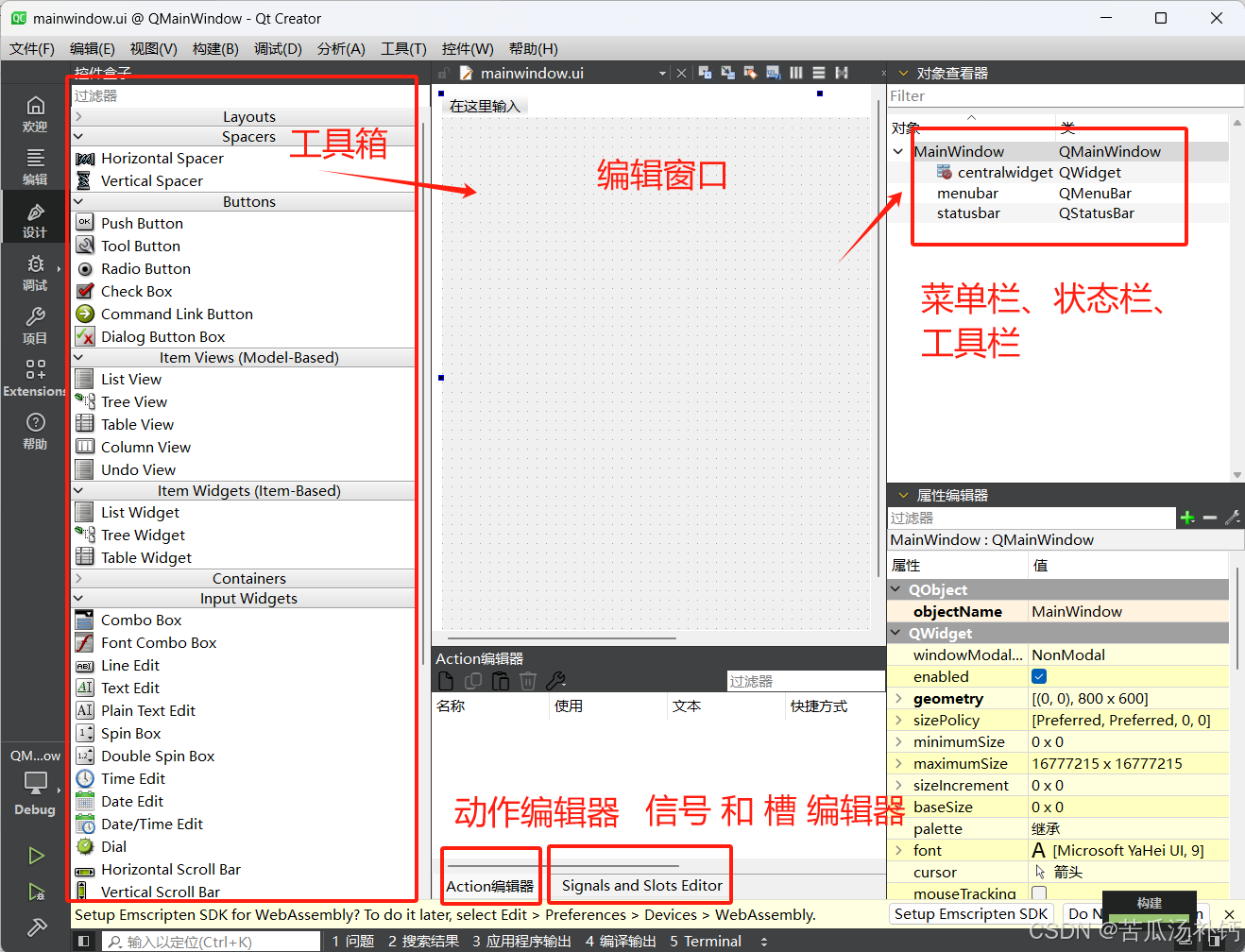
Task: Open the mainwindow.ui document dropdown
Action: coord(662,73)
